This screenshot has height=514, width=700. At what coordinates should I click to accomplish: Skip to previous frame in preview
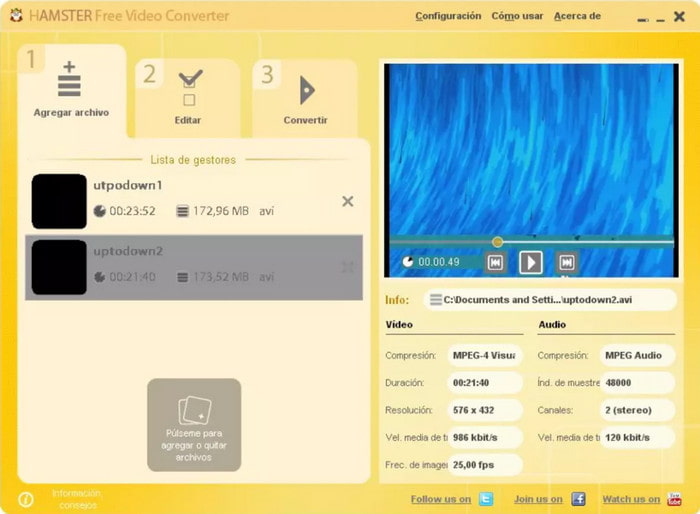[x=495, y=262]
